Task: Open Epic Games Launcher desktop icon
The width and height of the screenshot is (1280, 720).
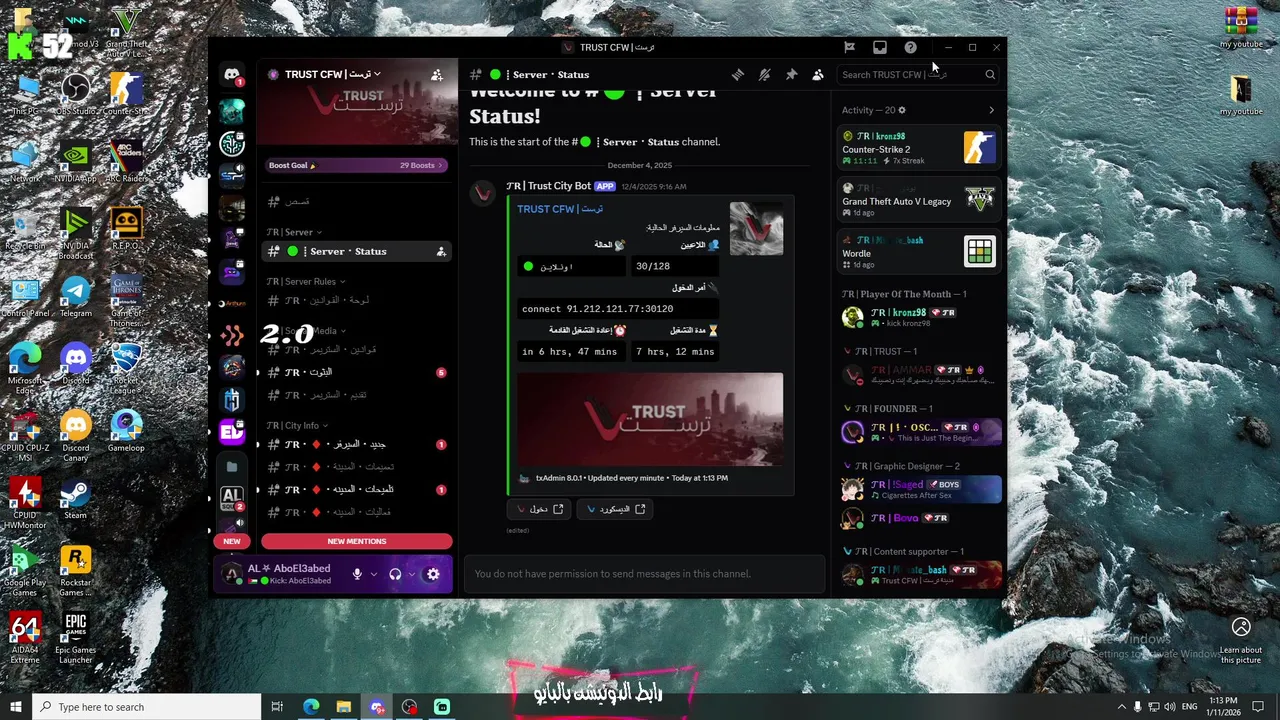Action: pos(75,638)
